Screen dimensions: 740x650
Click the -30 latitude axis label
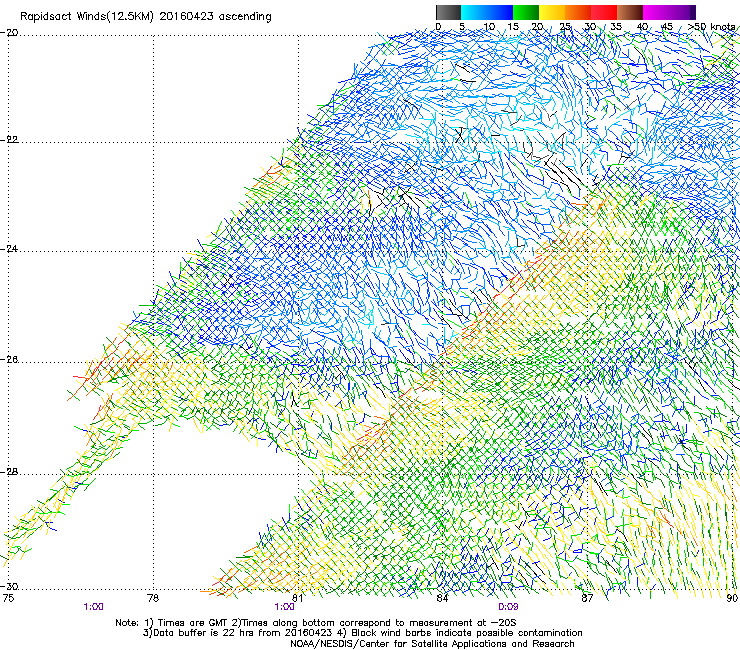[x=10, y=586]
